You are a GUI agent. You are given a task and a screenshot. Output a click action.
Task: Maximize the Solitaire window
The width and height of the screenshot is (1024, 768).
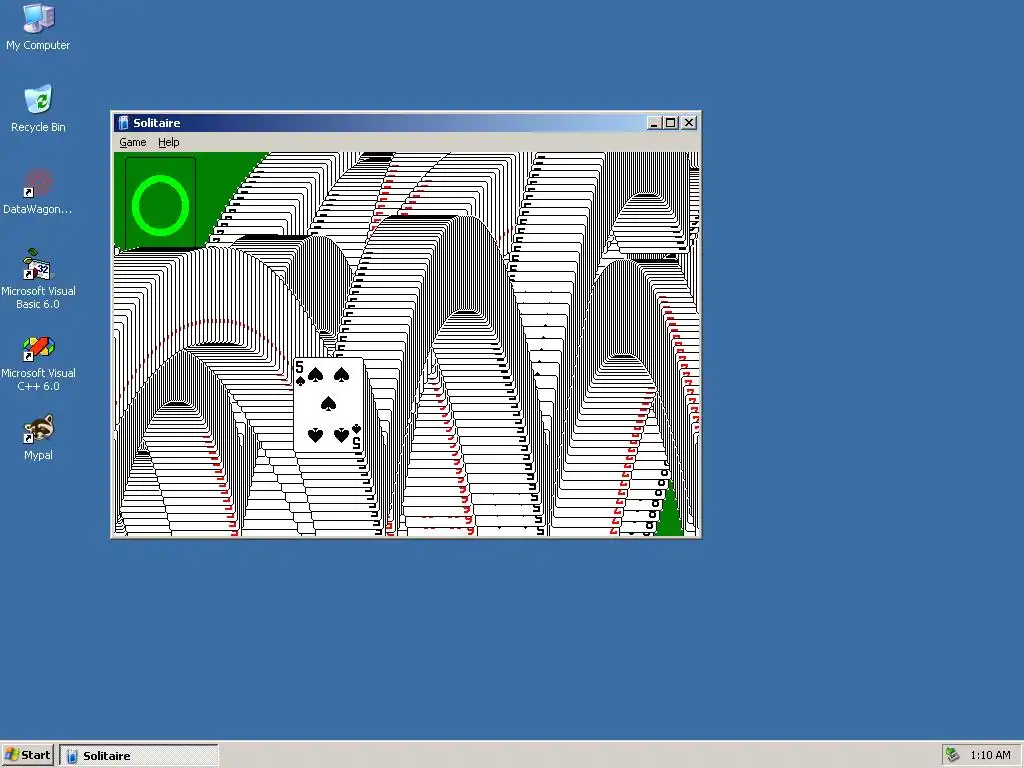(x=671, y=123)
